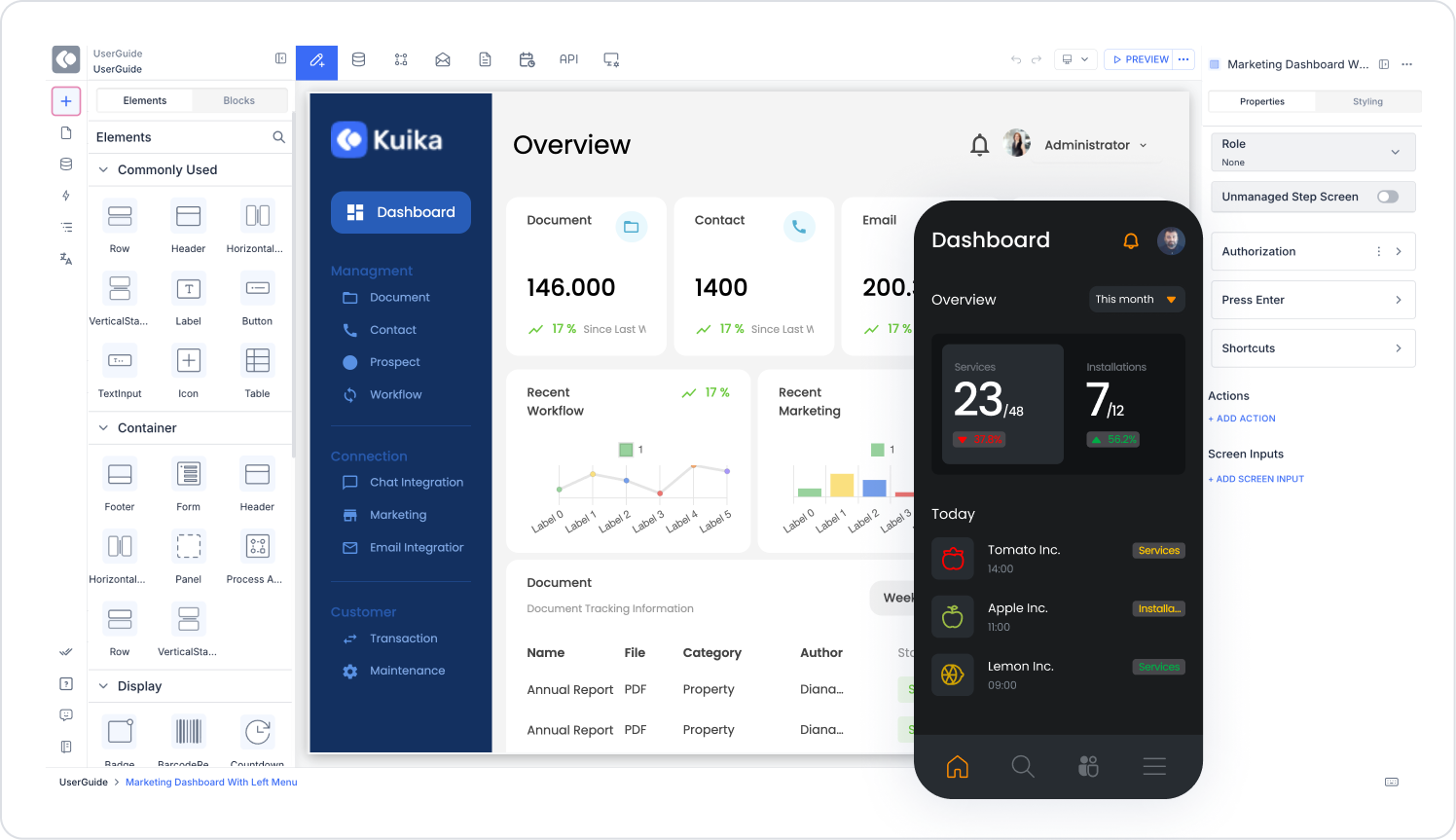Open the API section in toolbar
Image resolution: width=1456 pixels, height=840 pixels.
click(x=569, y=59)
